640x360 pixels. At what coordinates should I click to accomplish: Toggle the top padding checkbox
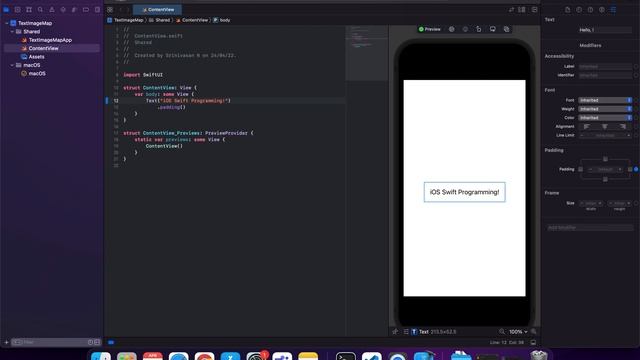point(605,159)
